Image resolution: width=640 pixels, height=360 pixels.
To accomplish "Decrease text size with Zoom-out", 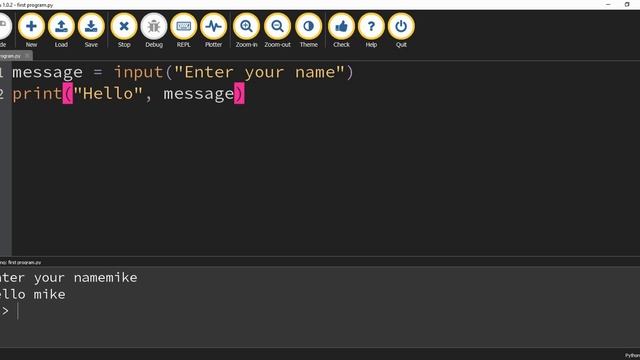I will [278, 31].
